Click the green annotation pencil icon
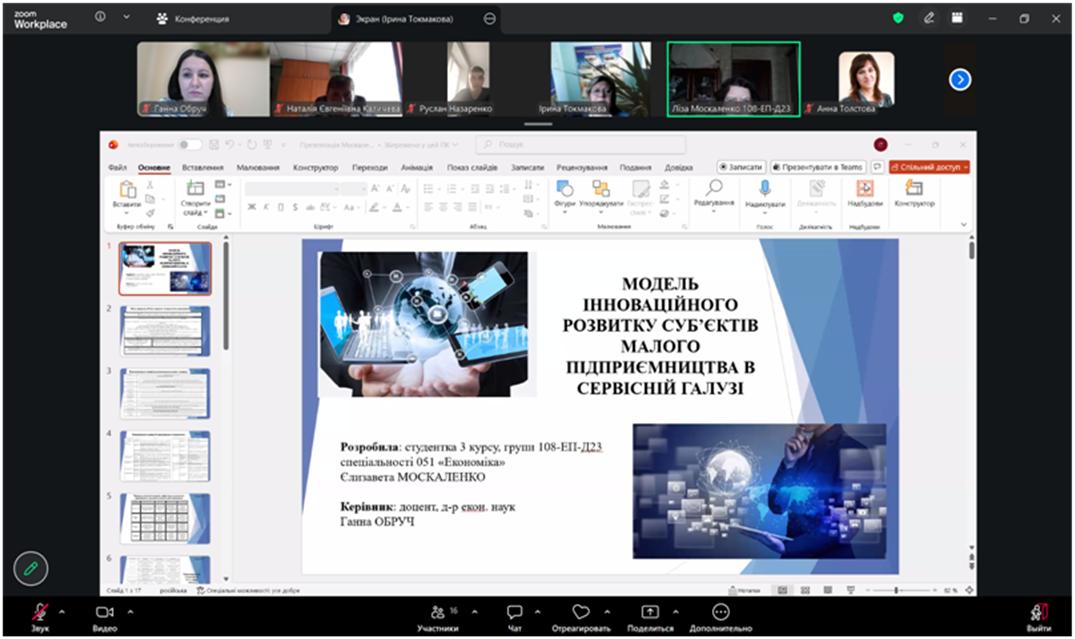This screenshot has height=639, width=1075. [x=31, y=568]
